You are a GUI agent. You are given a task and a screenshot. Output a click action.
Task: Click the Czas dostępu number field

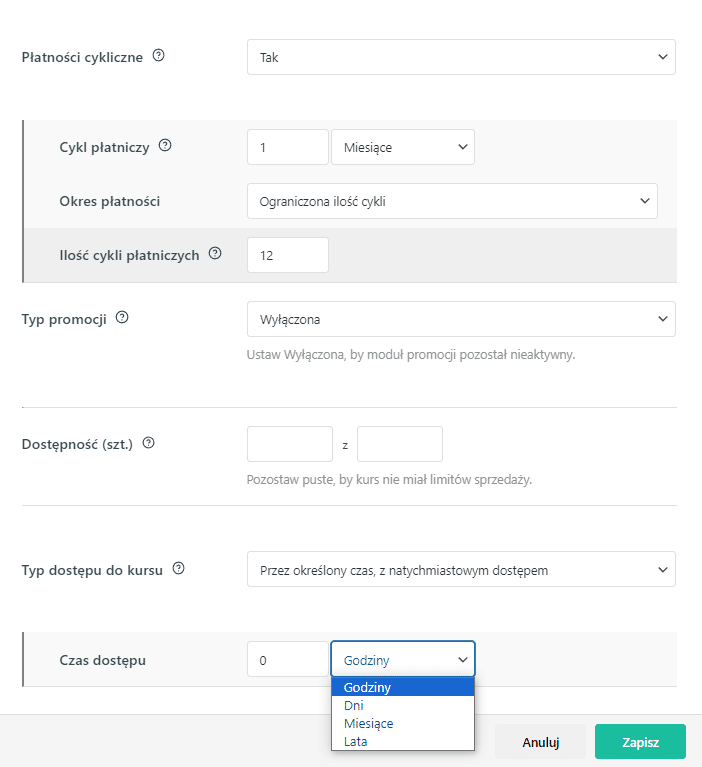click(288, 659)
